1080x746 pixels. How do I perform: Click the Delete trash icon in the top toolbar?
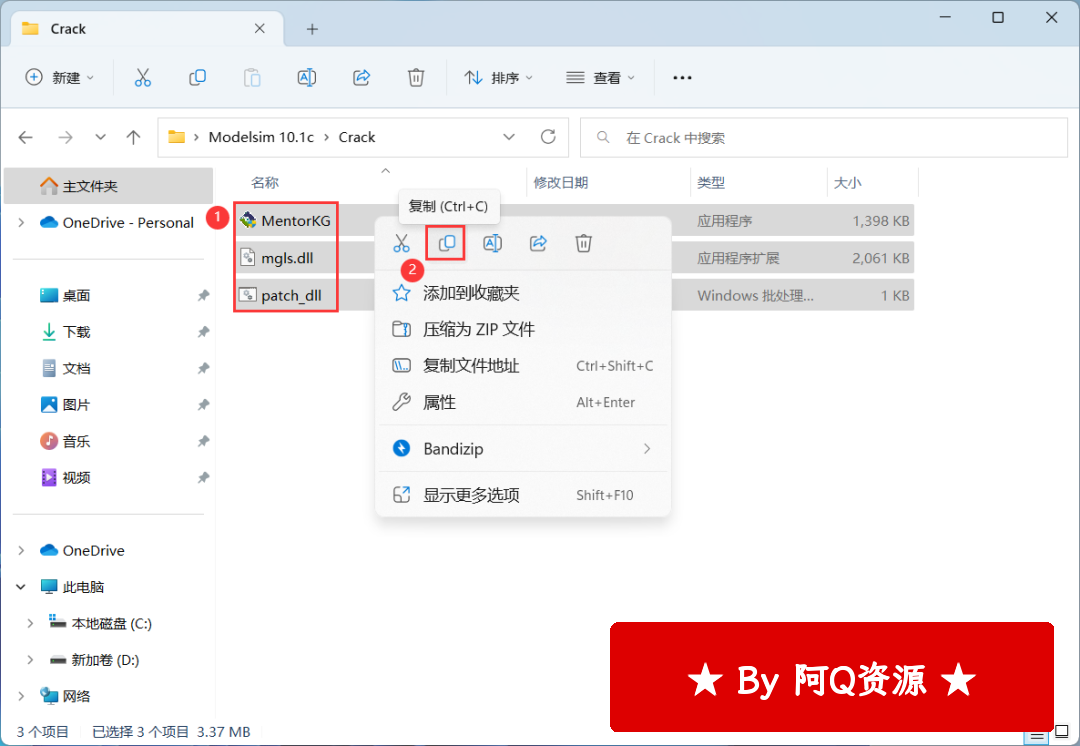click(x=416, y=78)
